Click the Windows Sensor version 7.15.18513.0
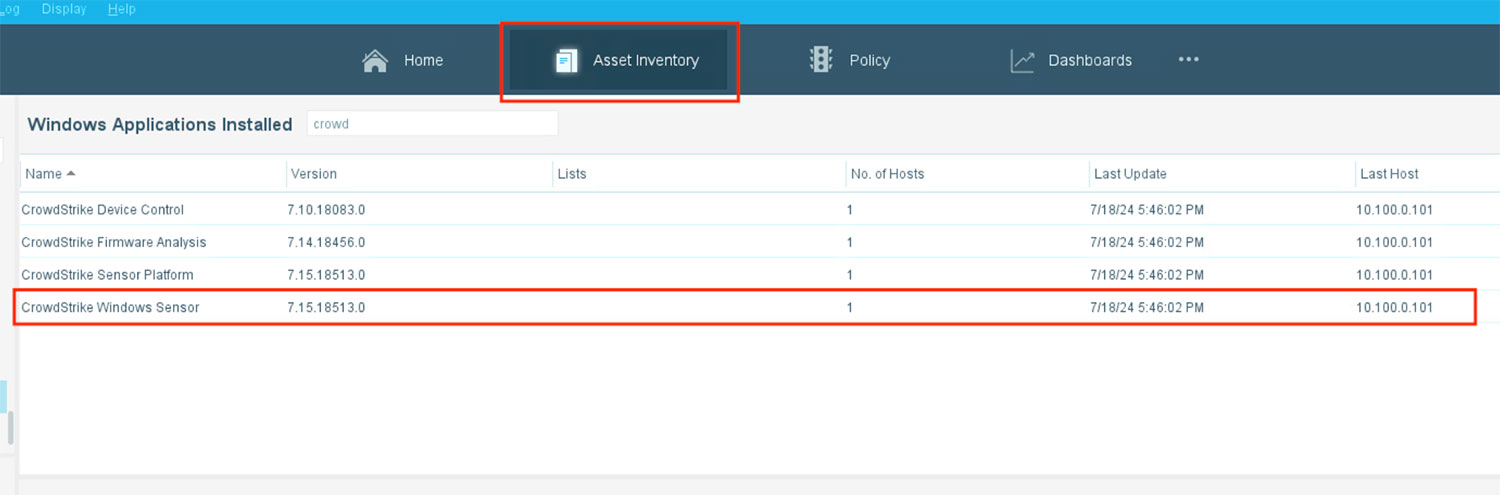The image size is (1500, 495). [326, 307]
